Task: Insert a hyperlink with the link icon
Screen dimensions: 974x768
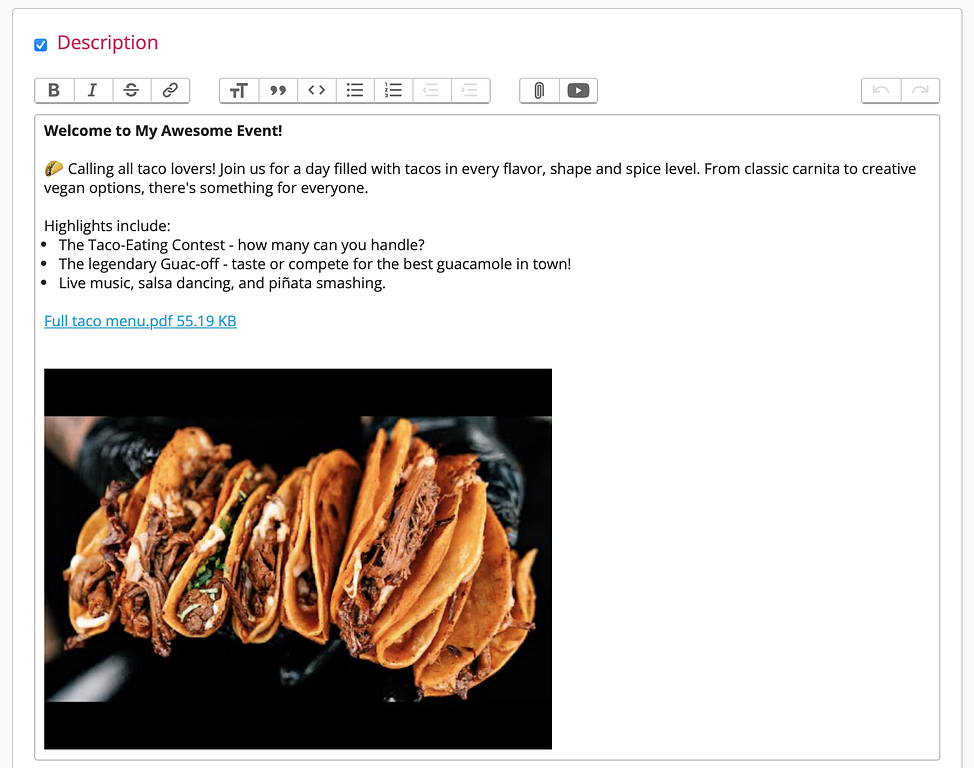Action: (x=170, y=90)
